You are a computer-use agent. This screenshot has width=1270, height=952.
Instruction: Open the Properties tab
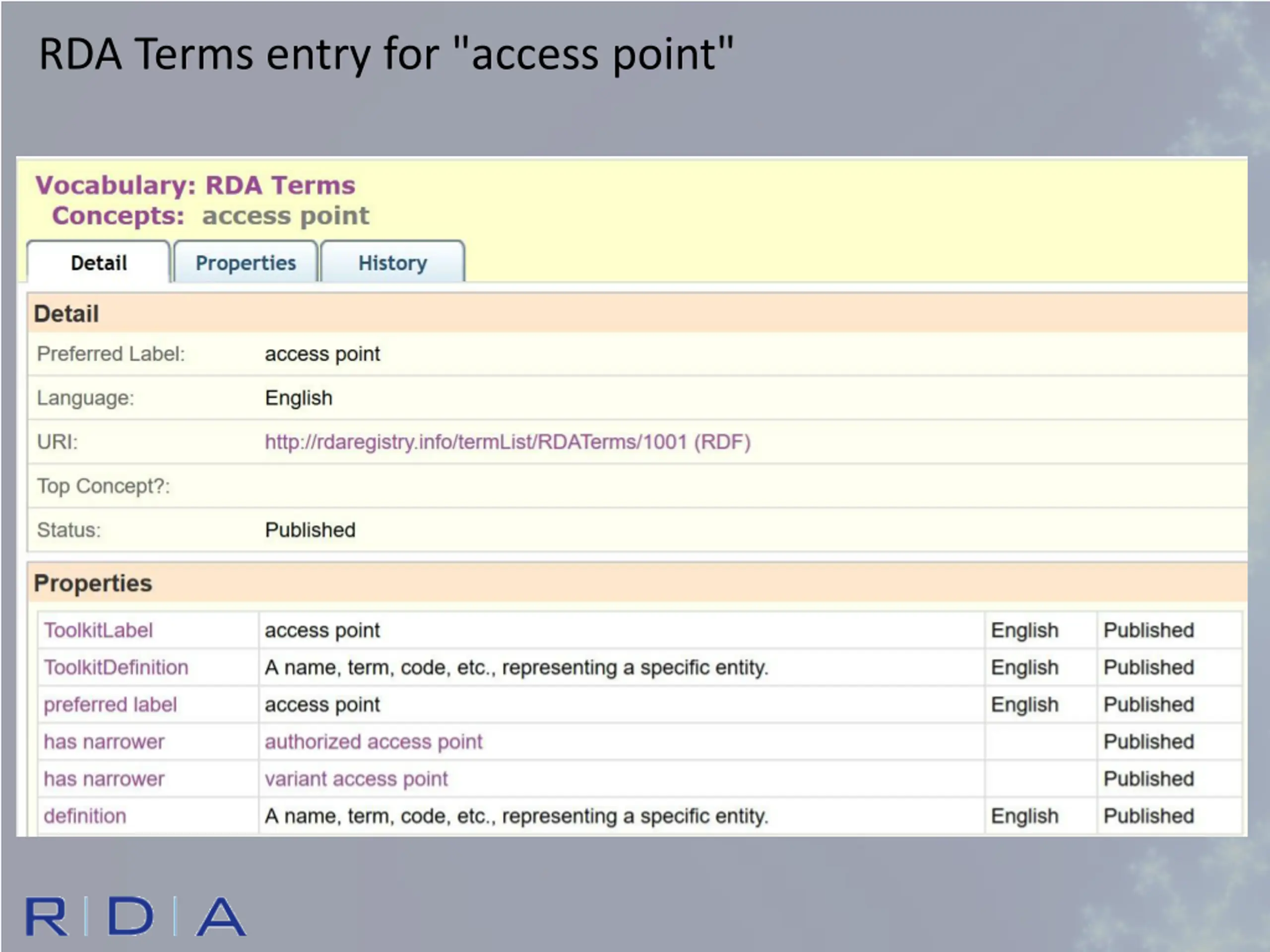pos(246,262)
